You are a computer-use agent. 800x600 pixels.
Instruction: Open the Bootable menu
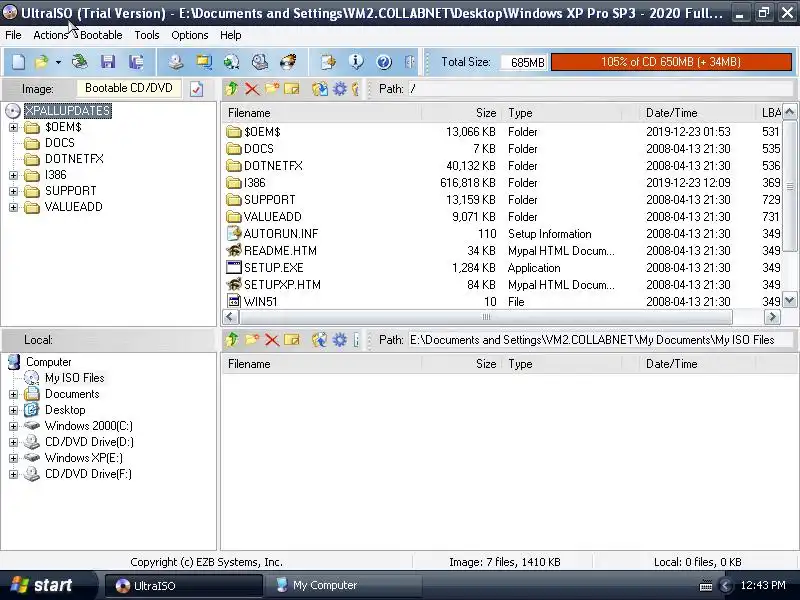coord(101,35)
